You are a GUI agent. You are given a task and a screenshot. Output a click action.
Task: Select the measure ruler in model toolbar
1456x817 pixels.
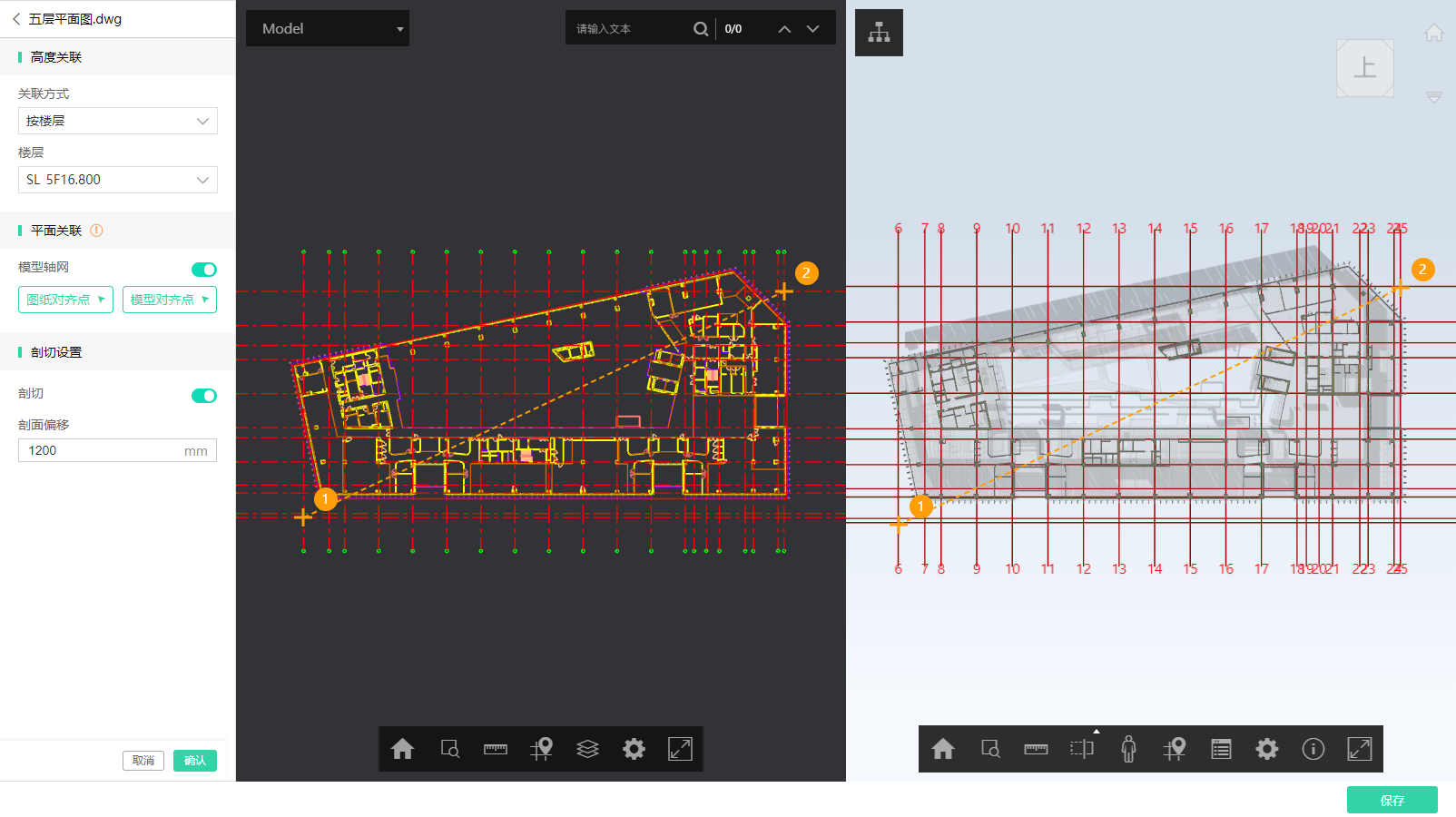click(1036, 749)
